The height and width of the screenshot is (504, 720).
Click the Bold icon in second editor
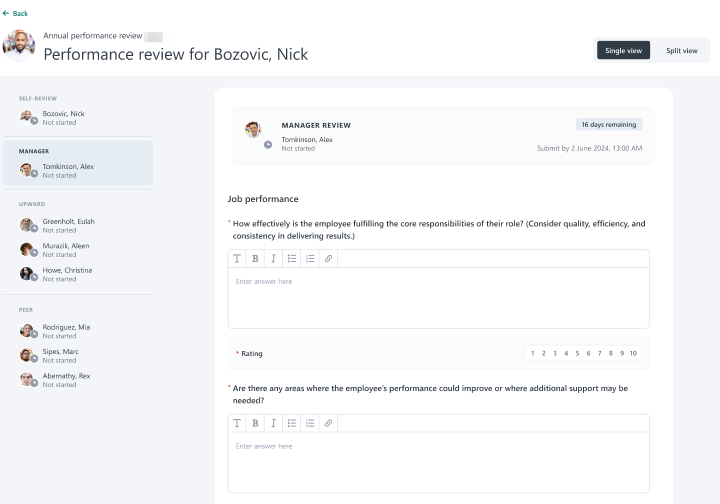click(255, 423)
